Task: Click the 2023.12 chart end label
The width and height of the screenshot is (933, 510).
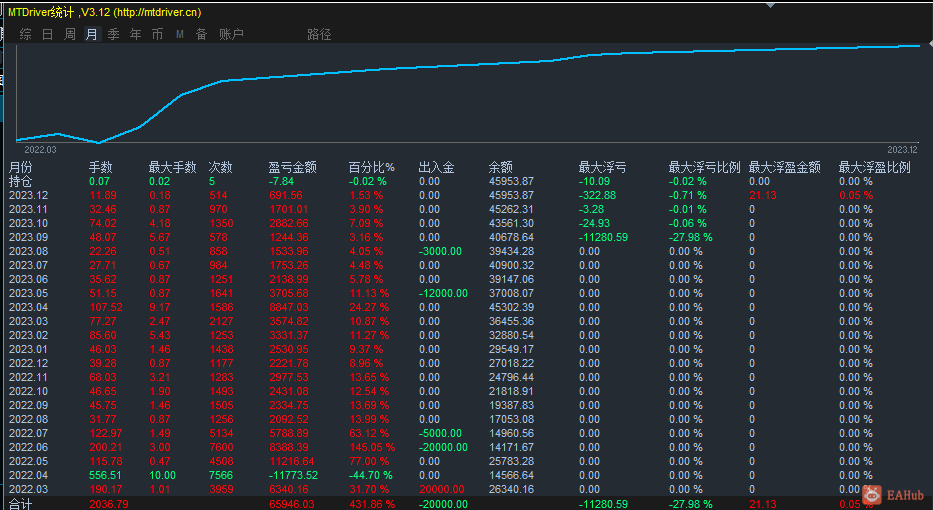Action: tap(902, 150)
